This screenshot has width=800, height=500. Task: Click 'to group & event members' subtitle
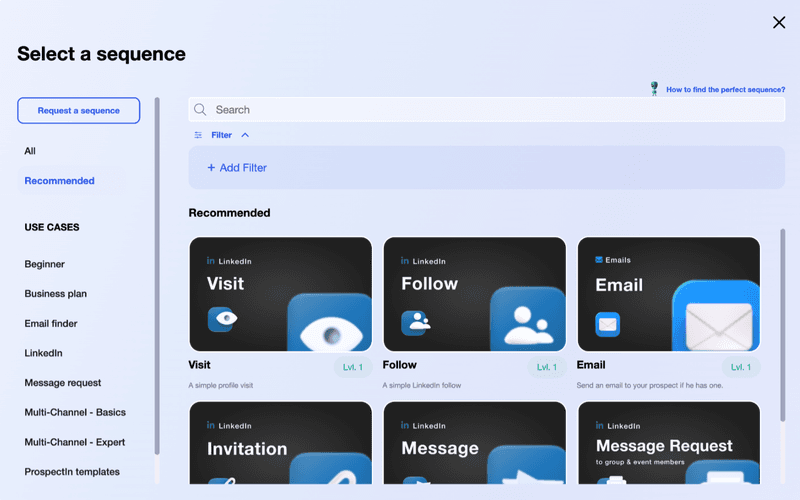(640, 462)
